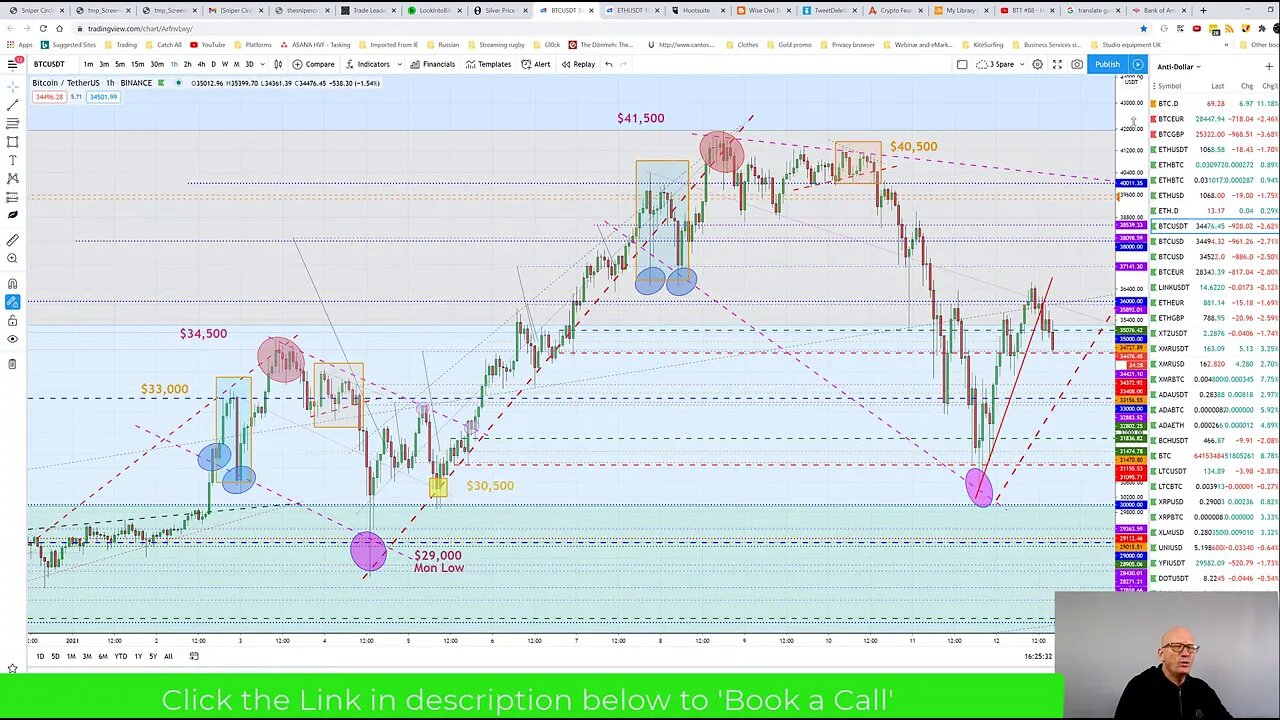This screenshot has height=720, width=1280.
Task: Click the BTCUSDT symbol search field
Action: [49, 64]
